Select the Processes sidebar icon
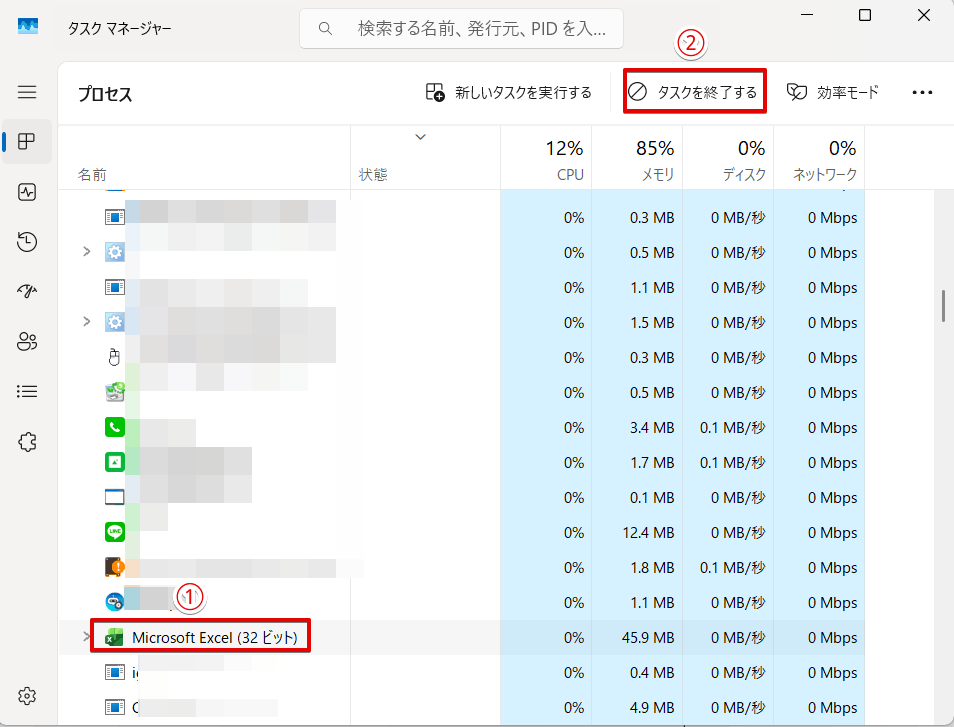 tap(27, 141)
